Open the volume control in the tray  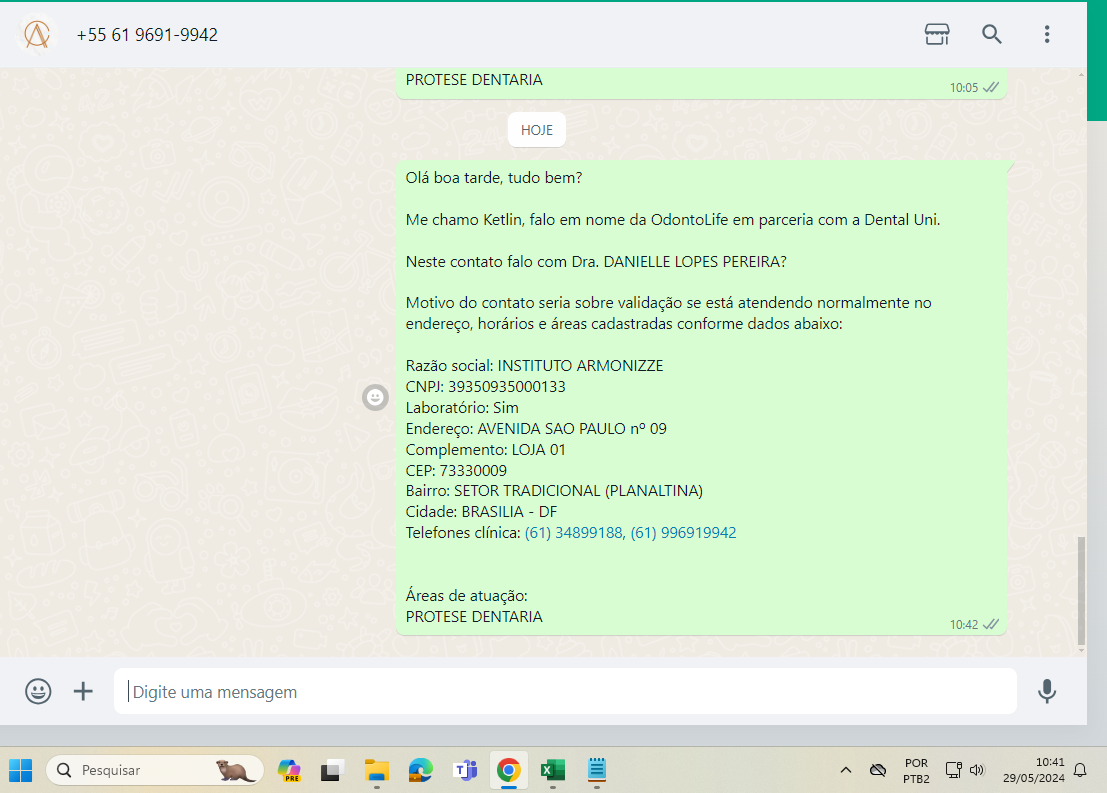click(977, 770)
